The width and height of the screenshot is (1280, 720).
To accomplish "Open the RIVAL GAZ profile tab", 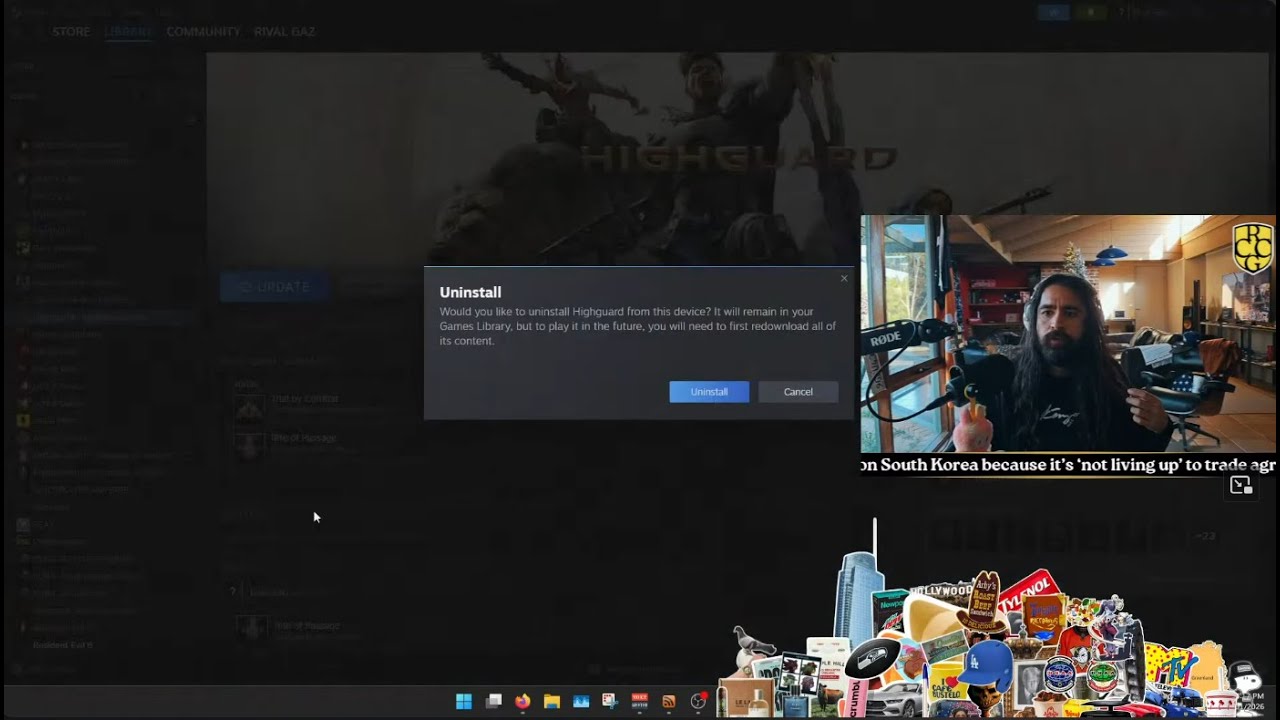I will click(284, 32).
